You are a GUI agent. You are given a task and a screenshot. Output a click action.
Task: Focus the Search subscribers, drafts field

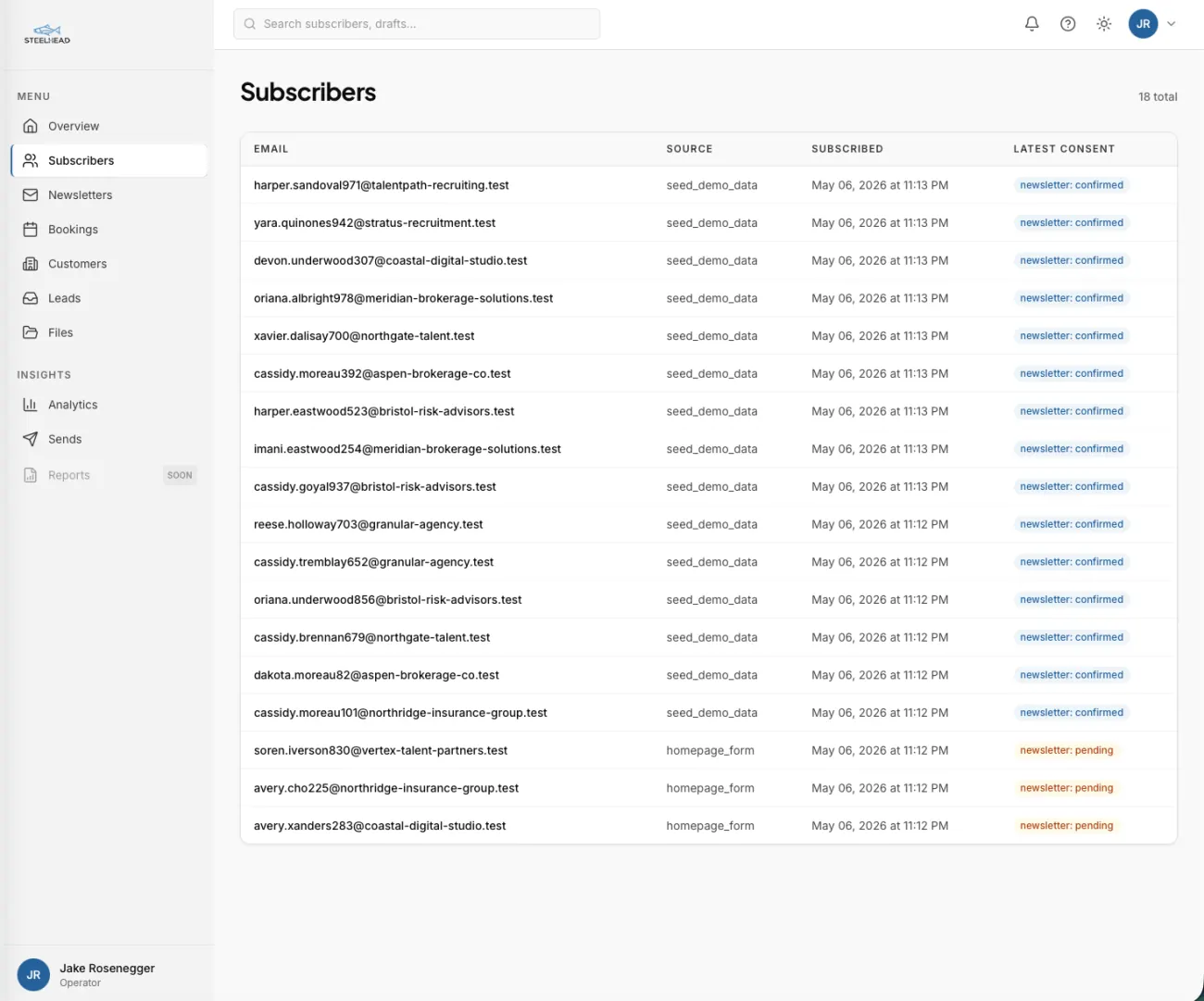coord(417,24)
